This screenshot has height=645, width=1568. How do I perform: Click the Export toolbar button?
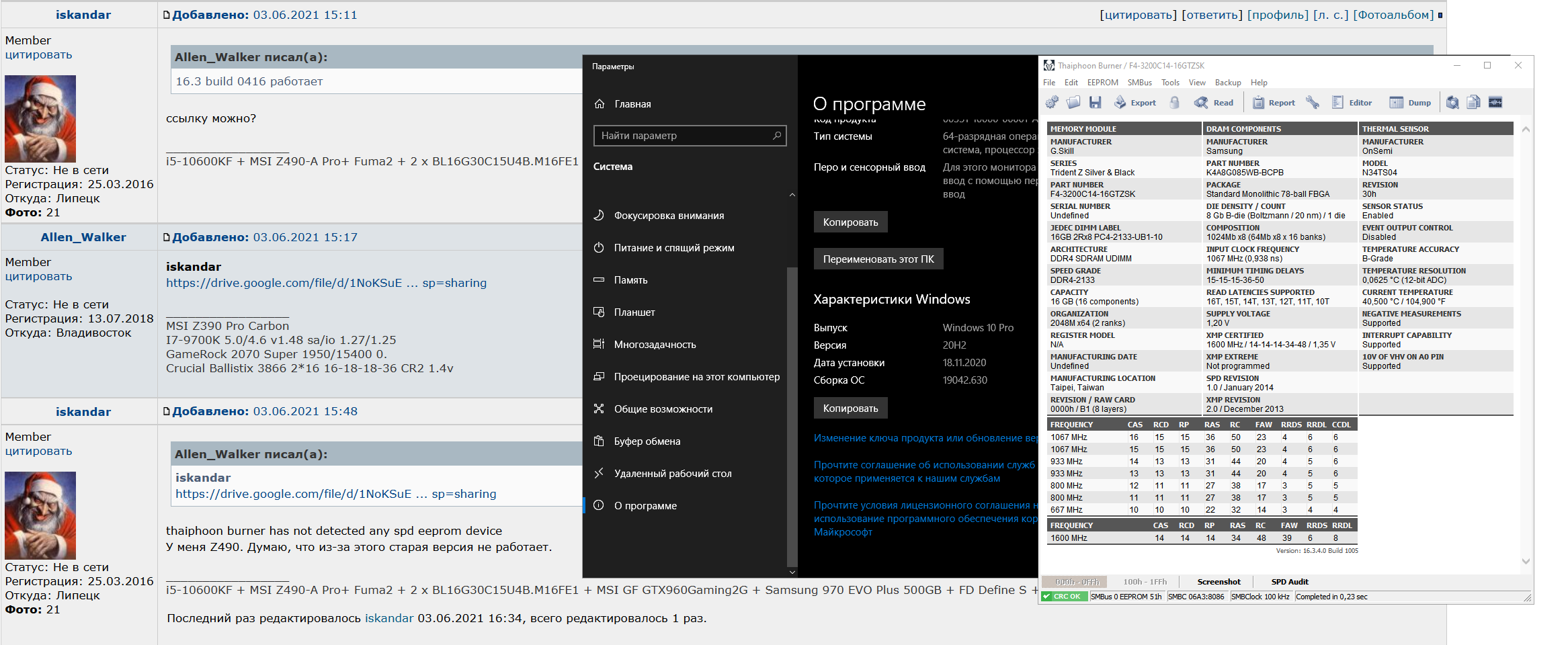click(1135, 102)
